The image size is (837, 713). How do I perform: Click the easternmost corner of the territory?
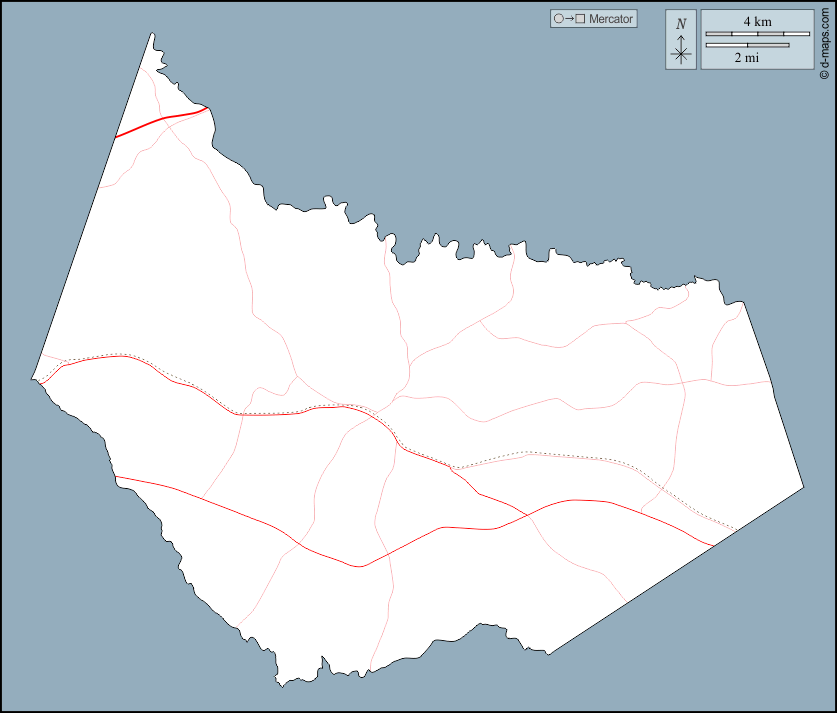pos(803,488)
